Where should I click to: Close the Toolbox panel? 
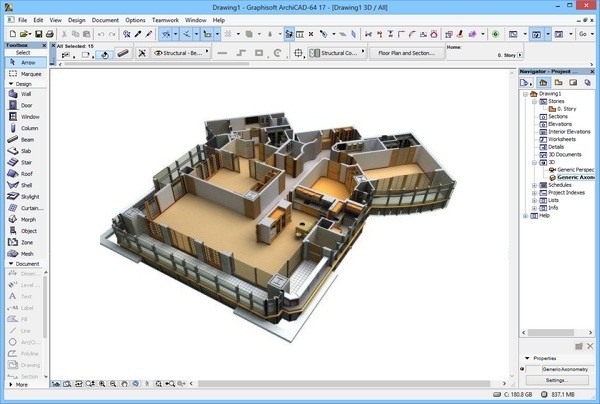point(44,45)
